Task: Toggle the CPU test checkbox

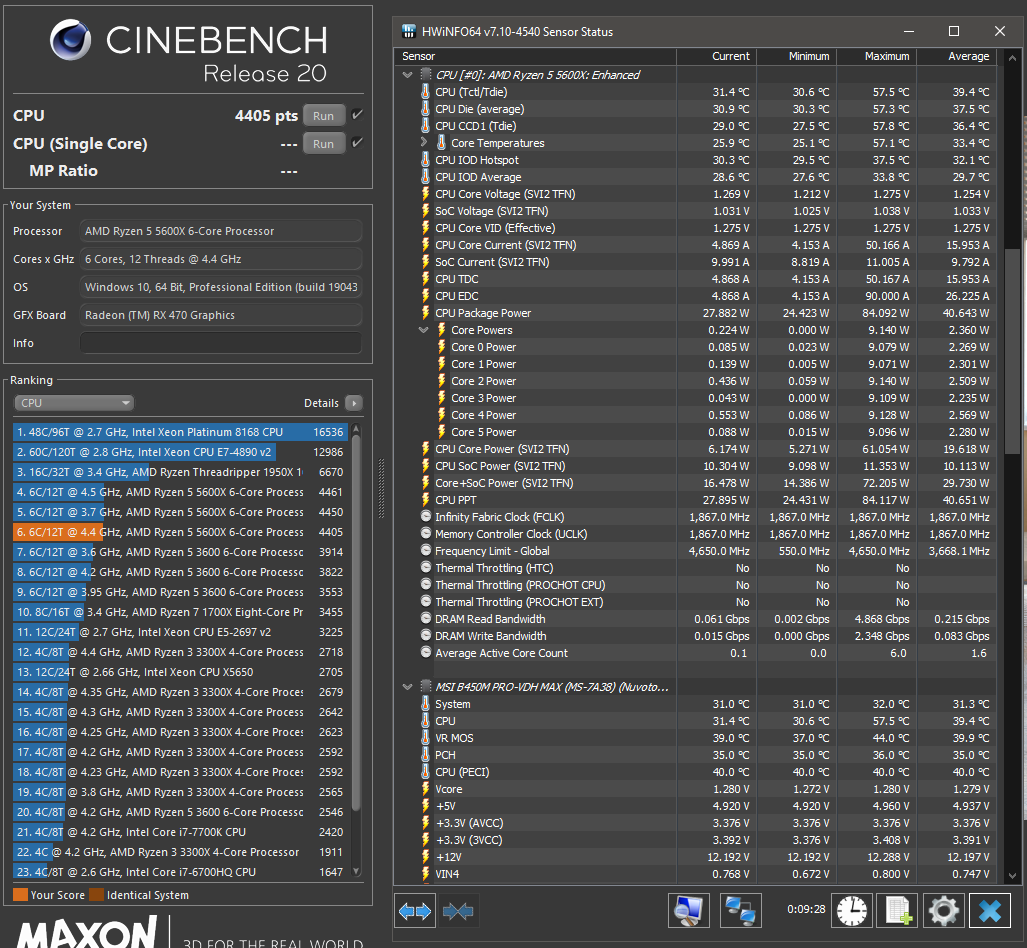Action: pyautogui.click(x=357, y=115)
